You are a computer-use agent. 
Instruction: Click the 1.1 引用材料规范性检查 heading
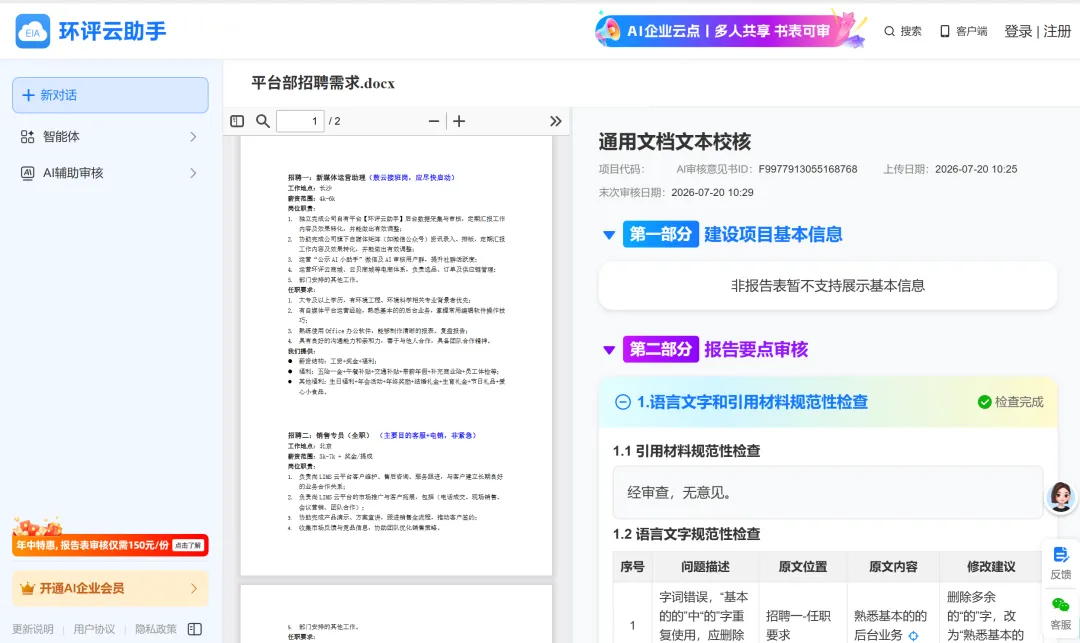point(686,452)
